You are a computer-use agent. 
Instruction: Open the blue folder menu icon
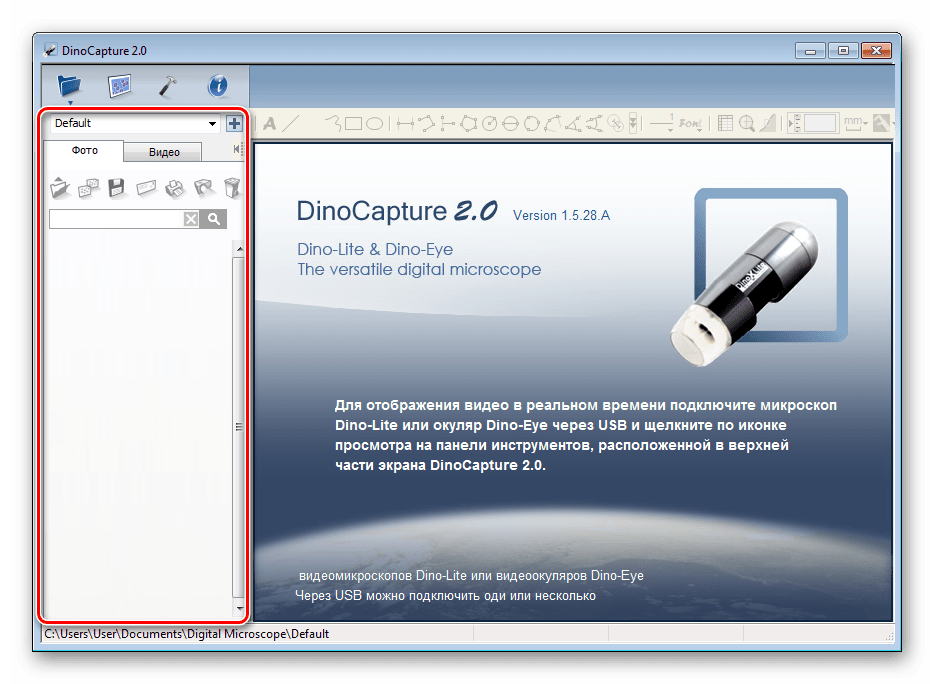point(69,86)
